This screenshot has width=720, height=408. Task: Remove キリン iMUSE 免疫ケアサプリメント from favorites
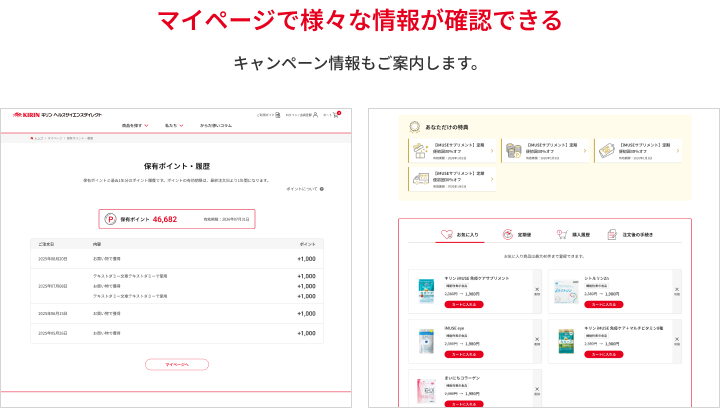[537, 291]
